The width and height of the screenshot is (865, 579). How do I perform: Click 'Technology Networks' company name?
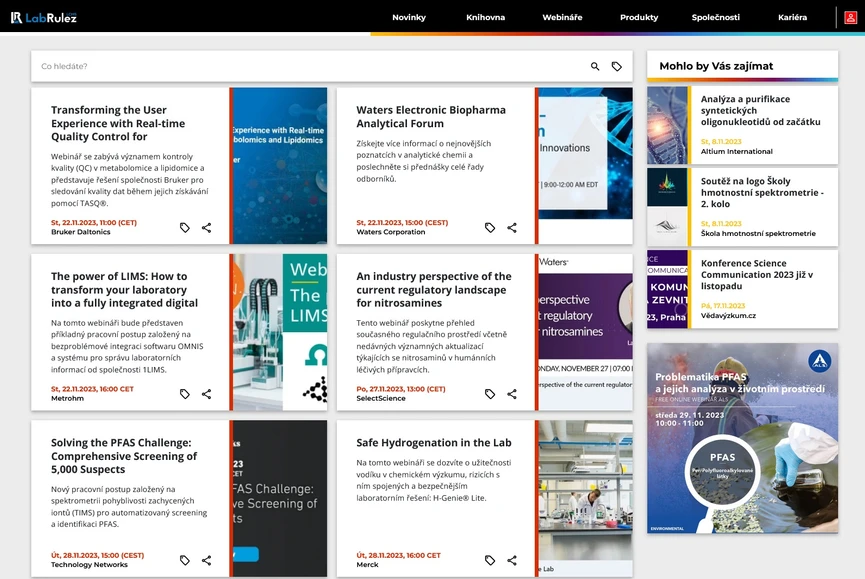(89, 565)
